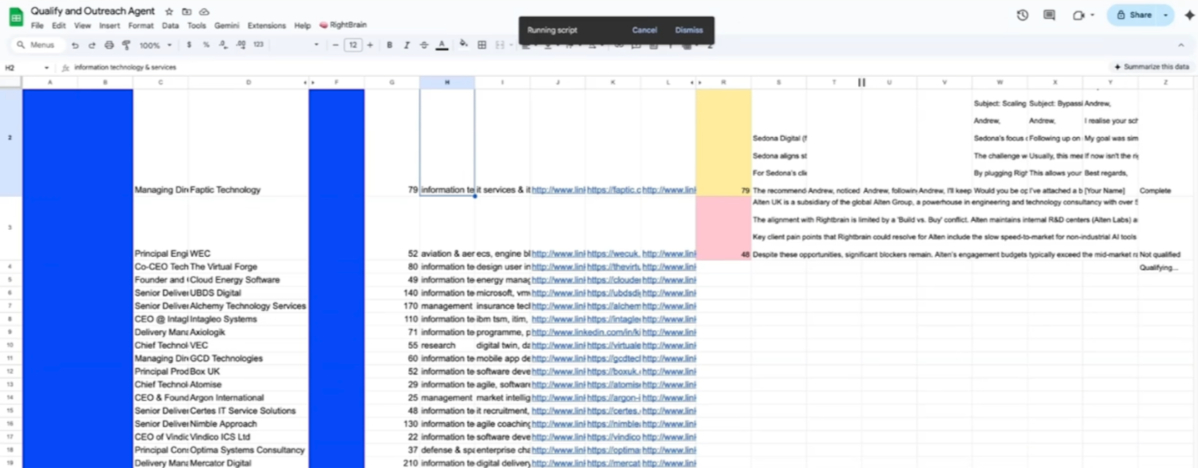Image resolution: width=1198 pixels, height=468 pixels.
Task: Toggle bold formatting
Action: click(390, 45)
